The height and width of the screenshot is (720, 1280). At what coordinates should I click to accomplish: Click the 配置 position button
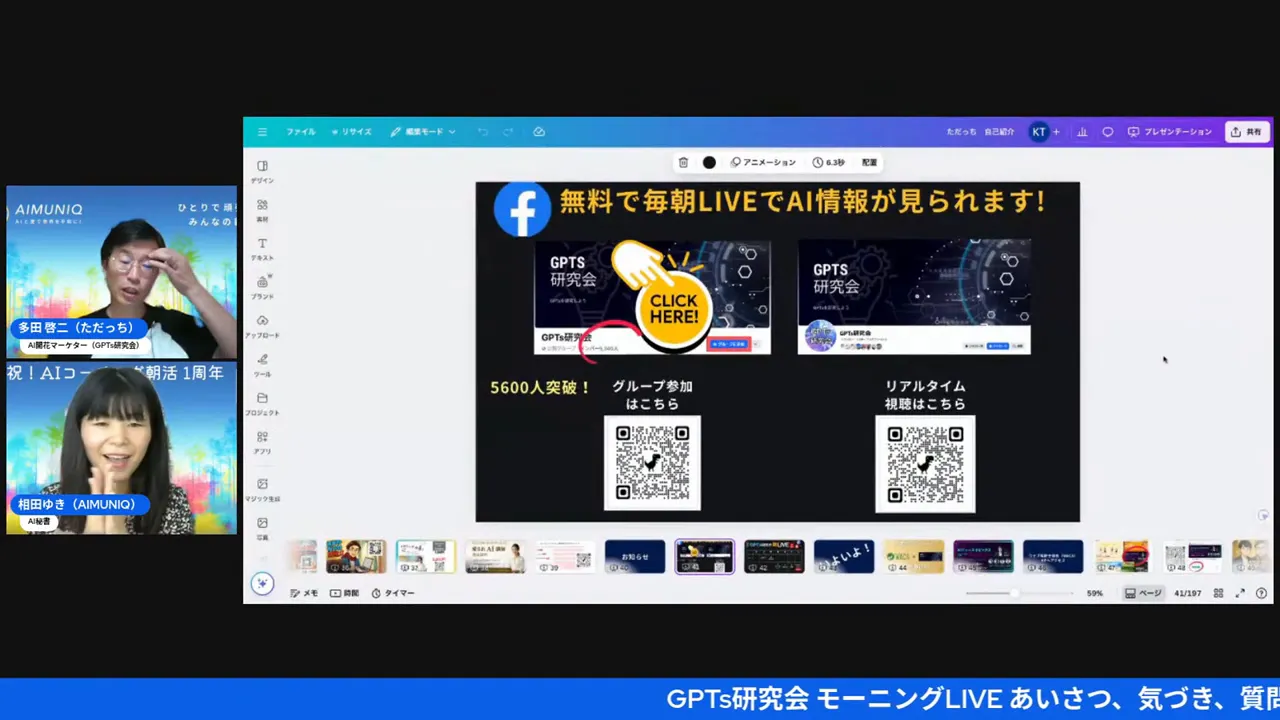870,162
